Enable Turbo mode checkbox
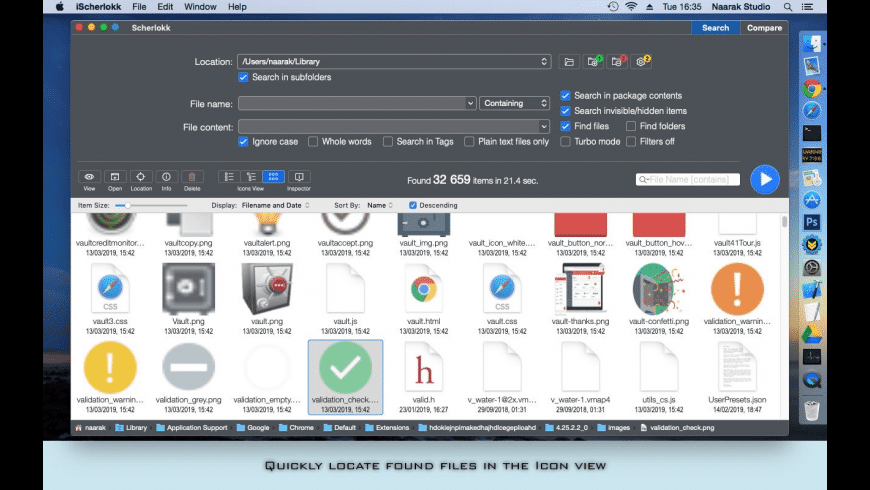Image resolution: width=870 pixels, height=490 pixels. click(x=565, y=142)
